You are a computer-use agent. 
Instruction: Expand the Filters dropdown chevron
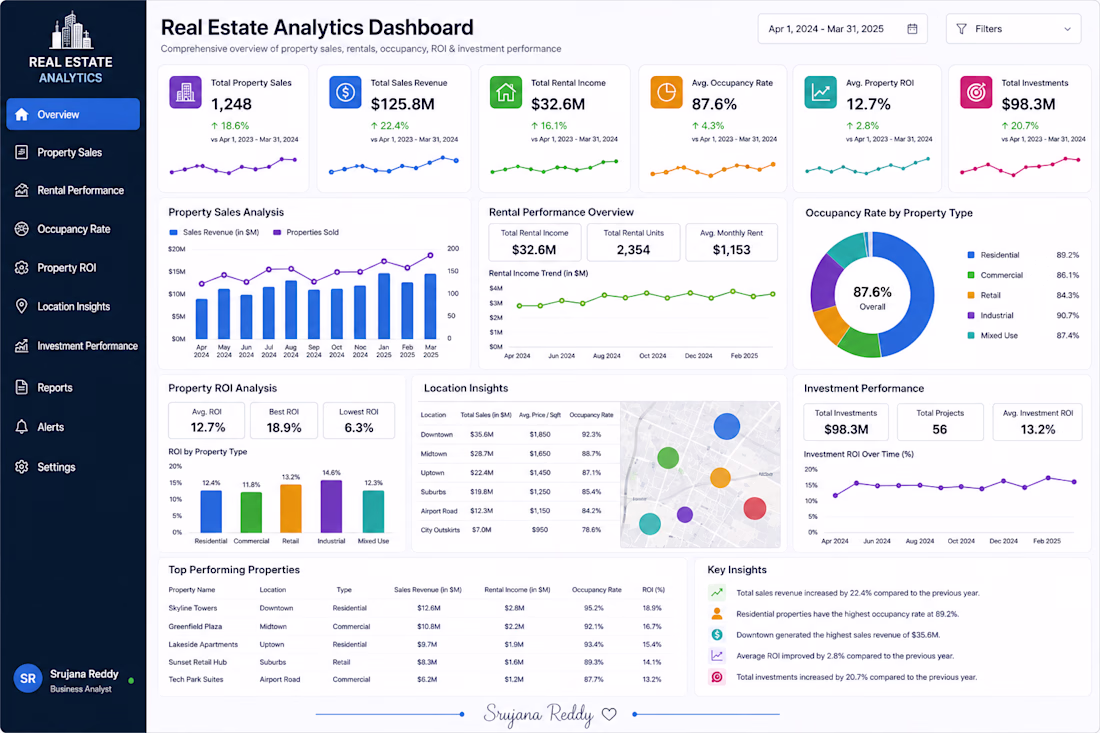pos(1067,29)
